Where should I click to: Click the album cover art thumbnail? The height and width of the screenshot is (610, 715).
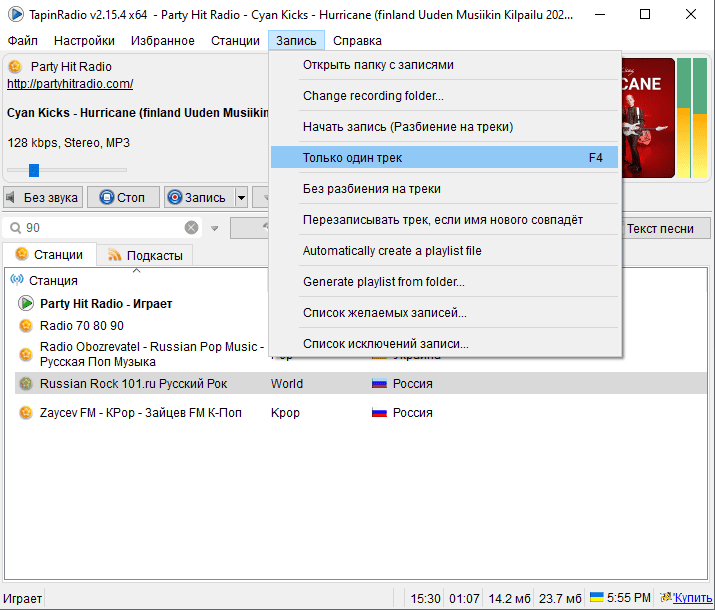[648, 118]
